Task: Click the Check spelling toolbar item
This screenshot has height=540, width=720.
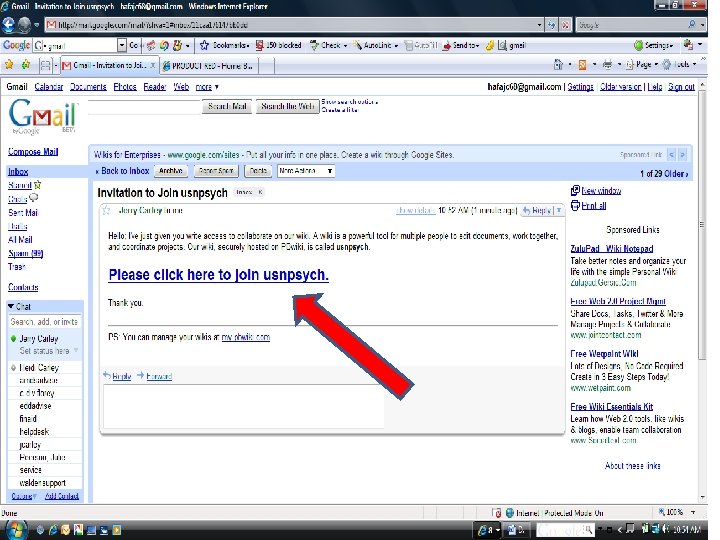Action: (328, 45)
